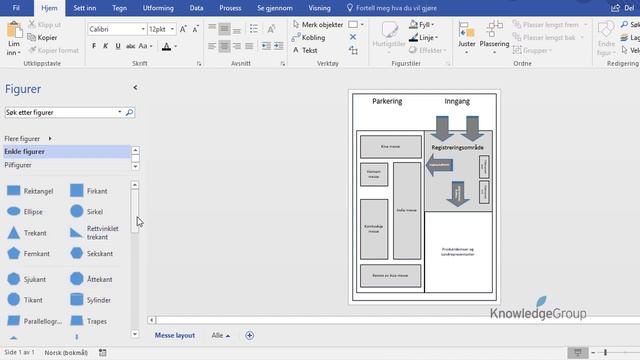This screenshot has height=360, width=640.
Task: Toggle underline U formatting
Action: 118,46
